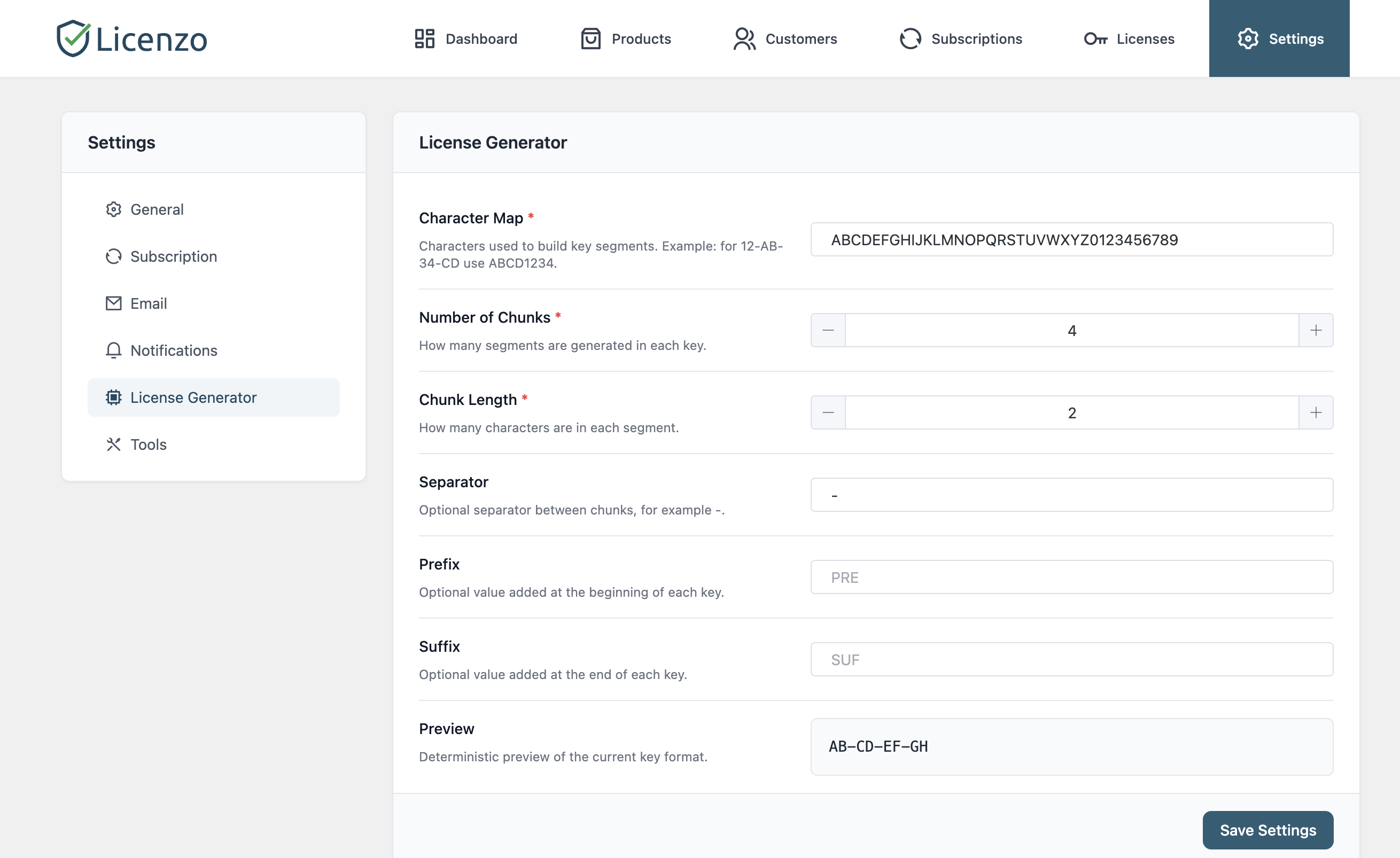This screenshot has width=1400, height=858.
Task: Click the Customers people icon
Action: (x=744, y=38)
